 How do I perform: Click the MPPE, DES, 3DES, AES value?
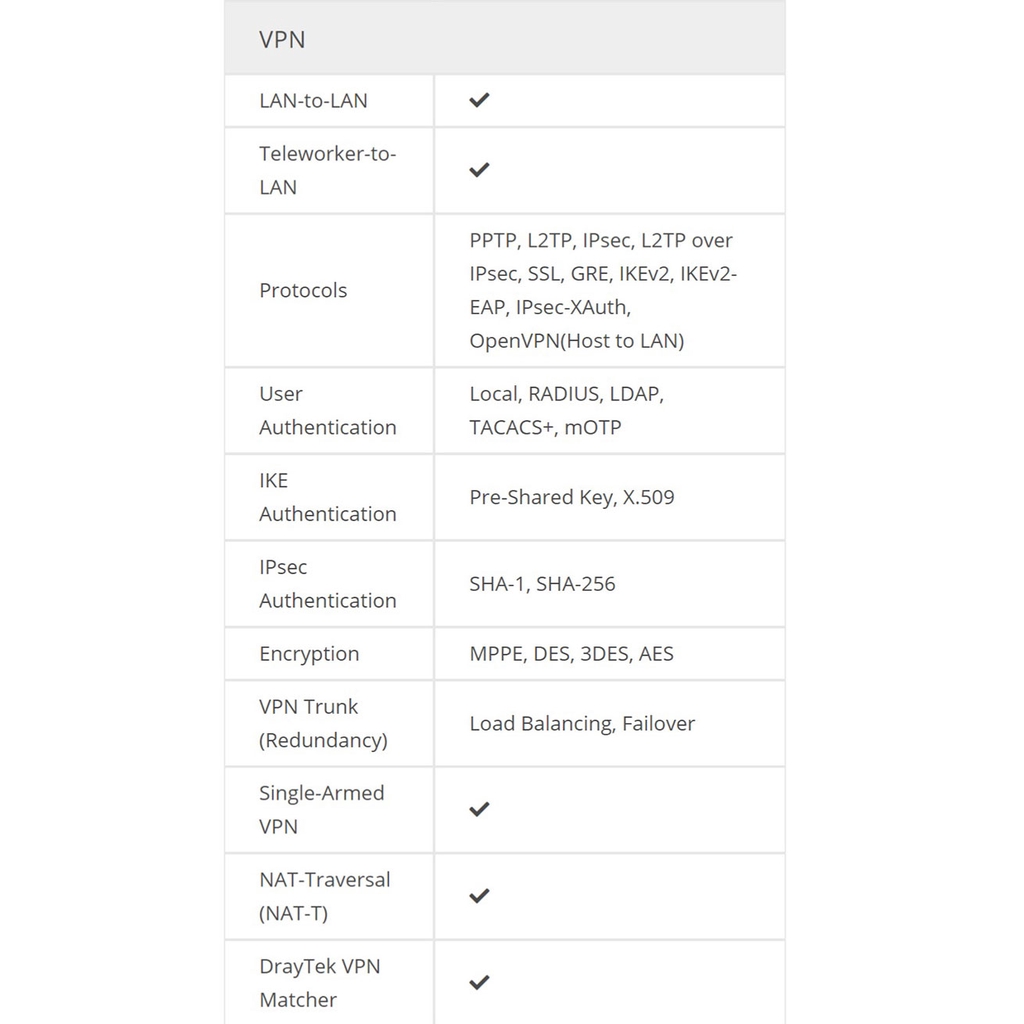tap(571, 654)
